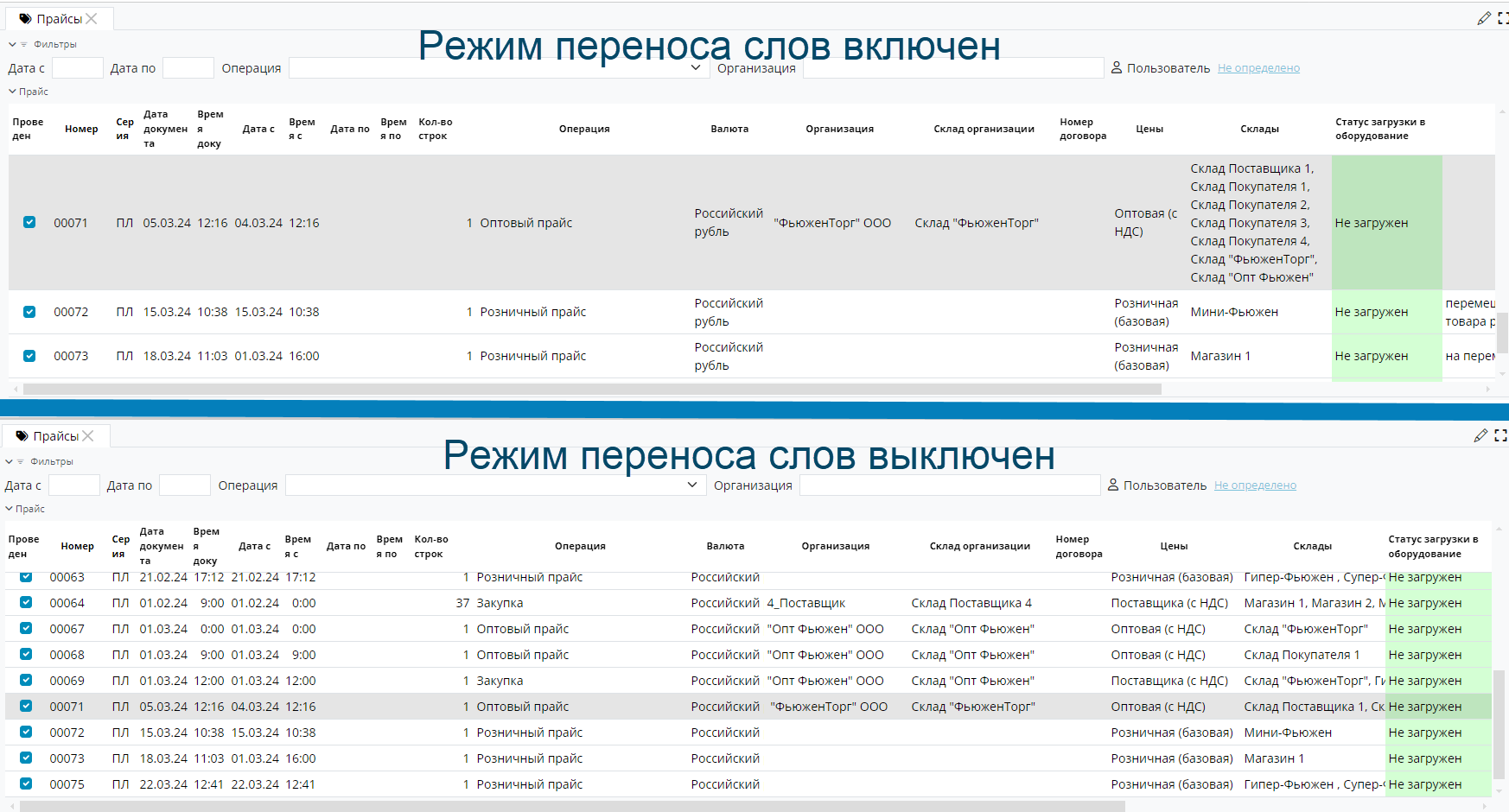
Task: Click the tag icon on bottom Прайсы tab
Action: [x=22, y=436]
